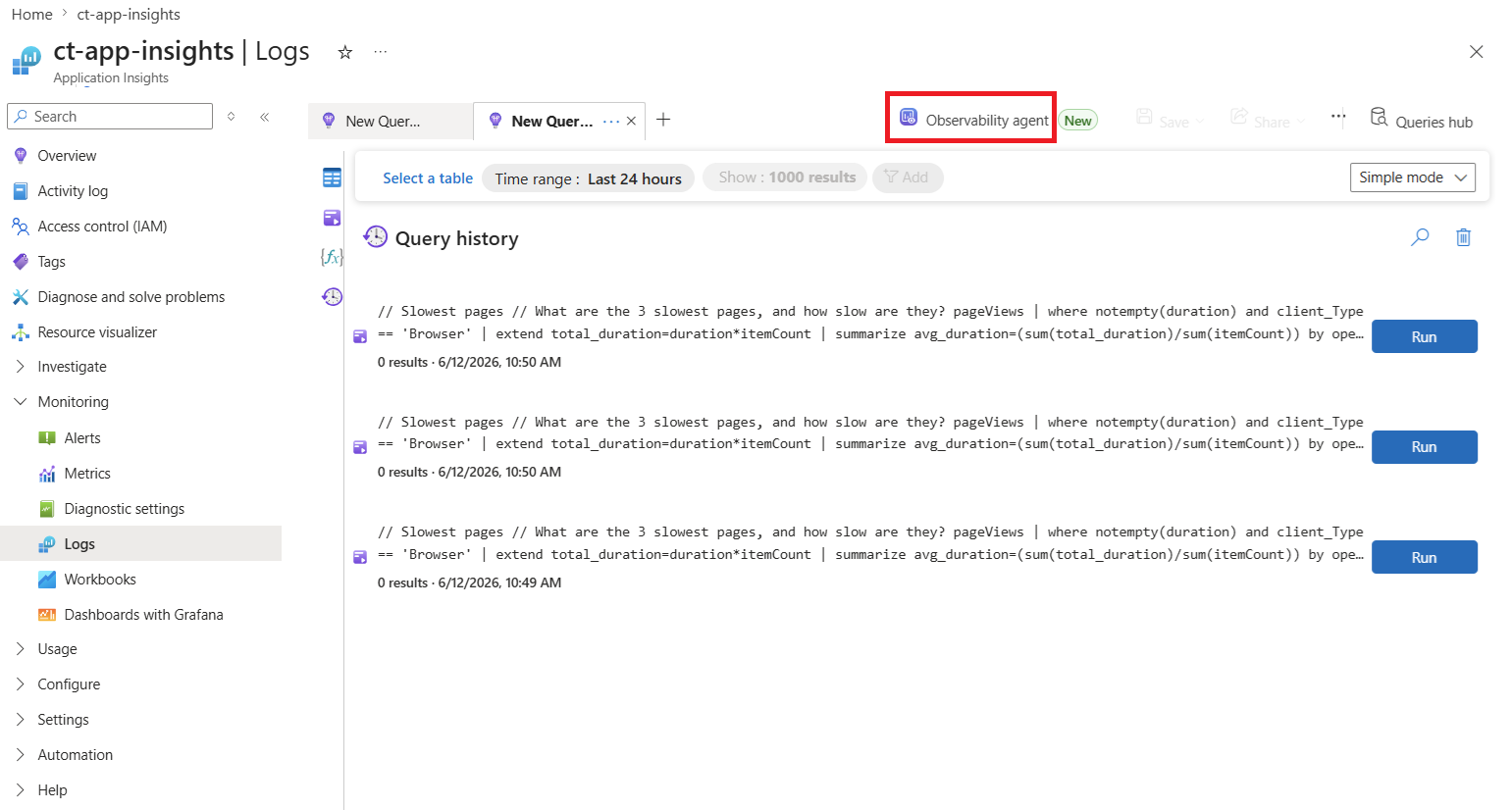Open the Overview page
Screen dimensions: 1512x810
coord(67,156)
